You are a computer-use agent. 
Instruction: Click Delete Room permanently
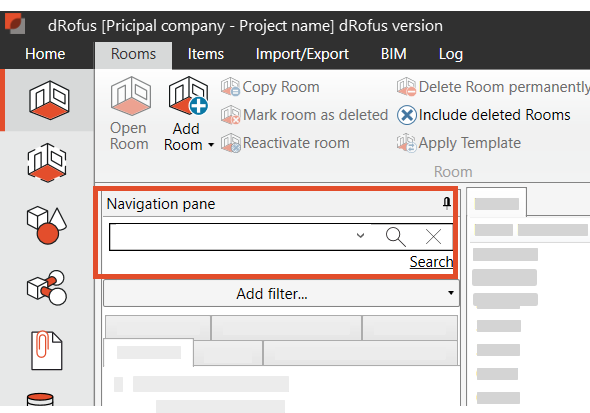pos(493,87)
